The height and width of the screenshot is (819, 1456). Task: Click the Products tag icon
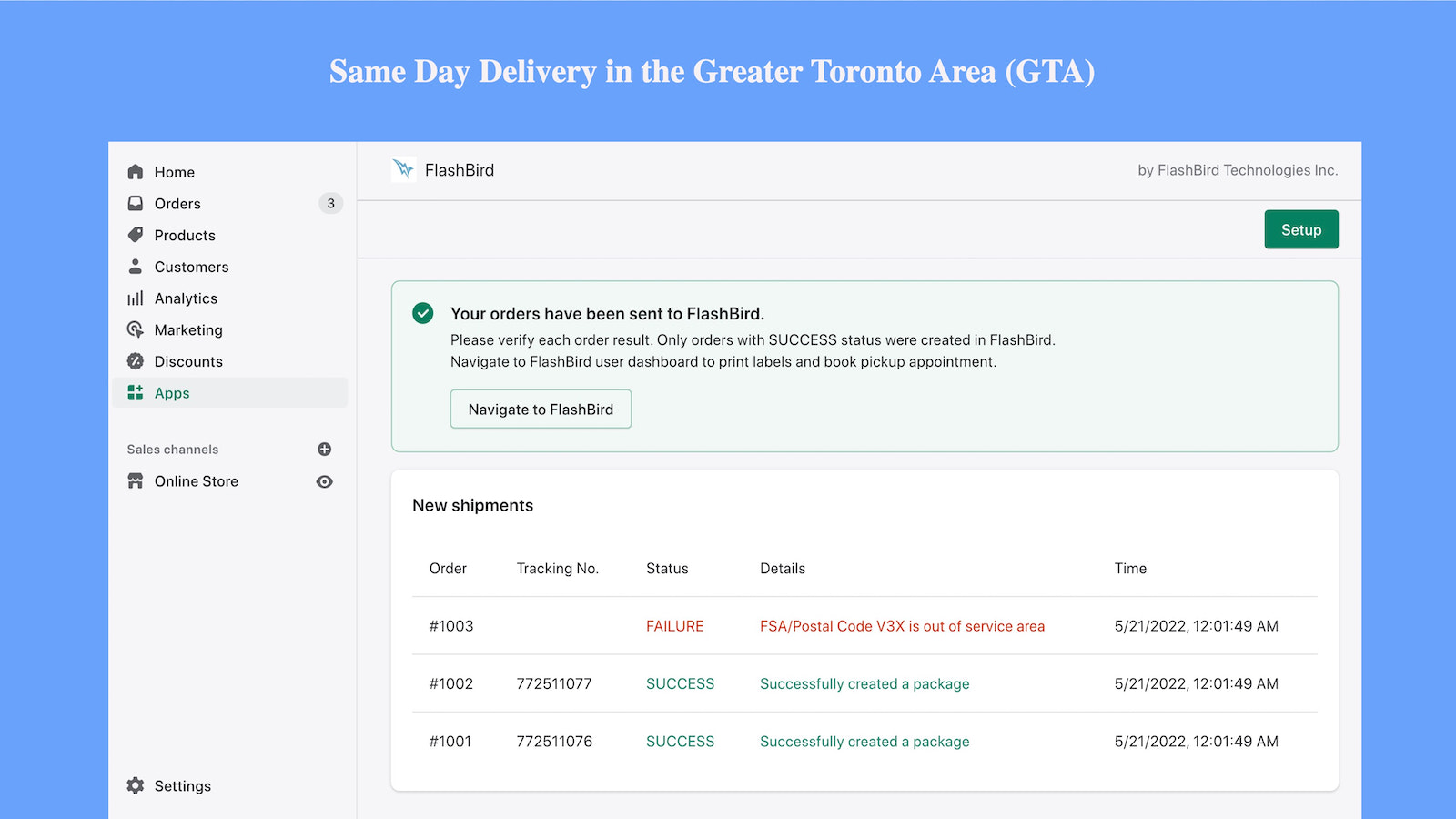tap(136, 235)
